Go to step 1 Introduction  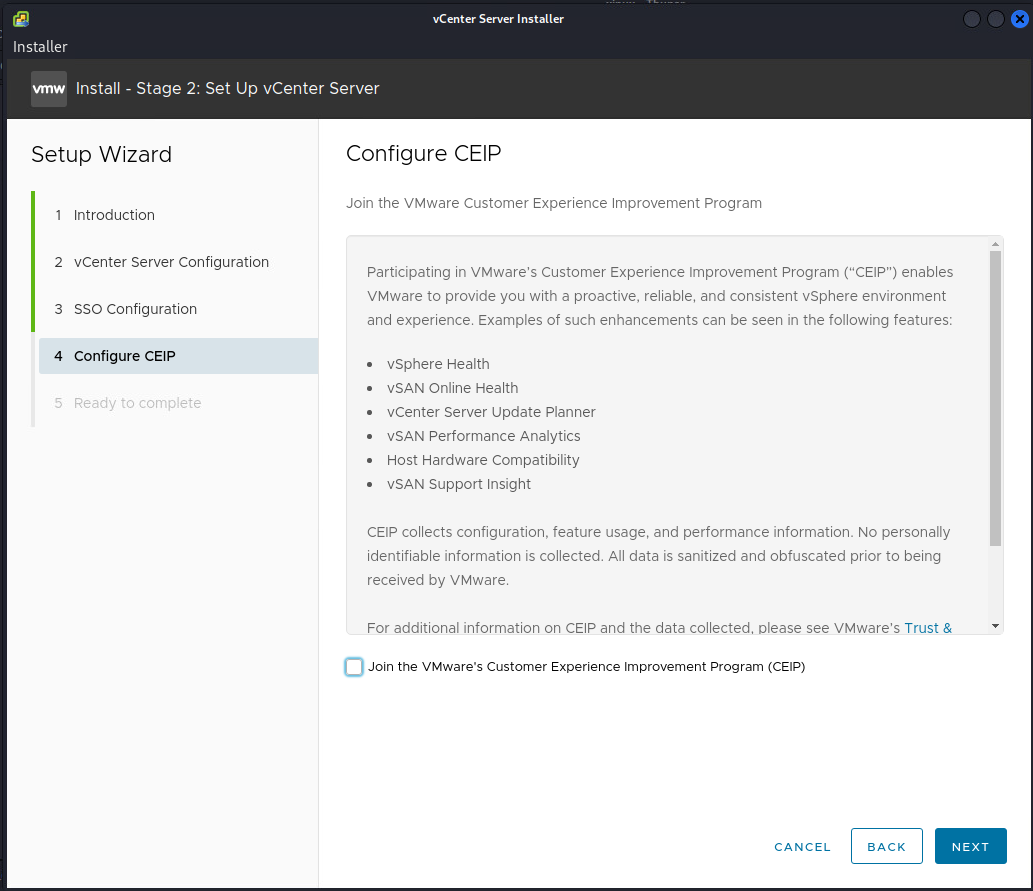click(x=114, y=215)
